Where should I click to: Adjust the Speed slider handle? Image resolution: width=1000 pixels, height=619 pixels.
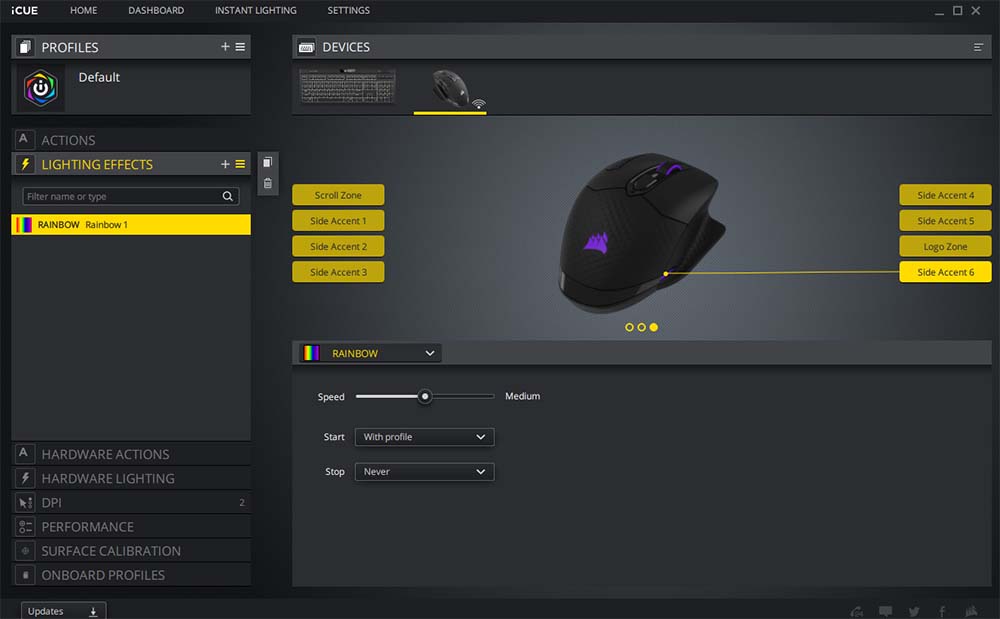coord(425,396)
